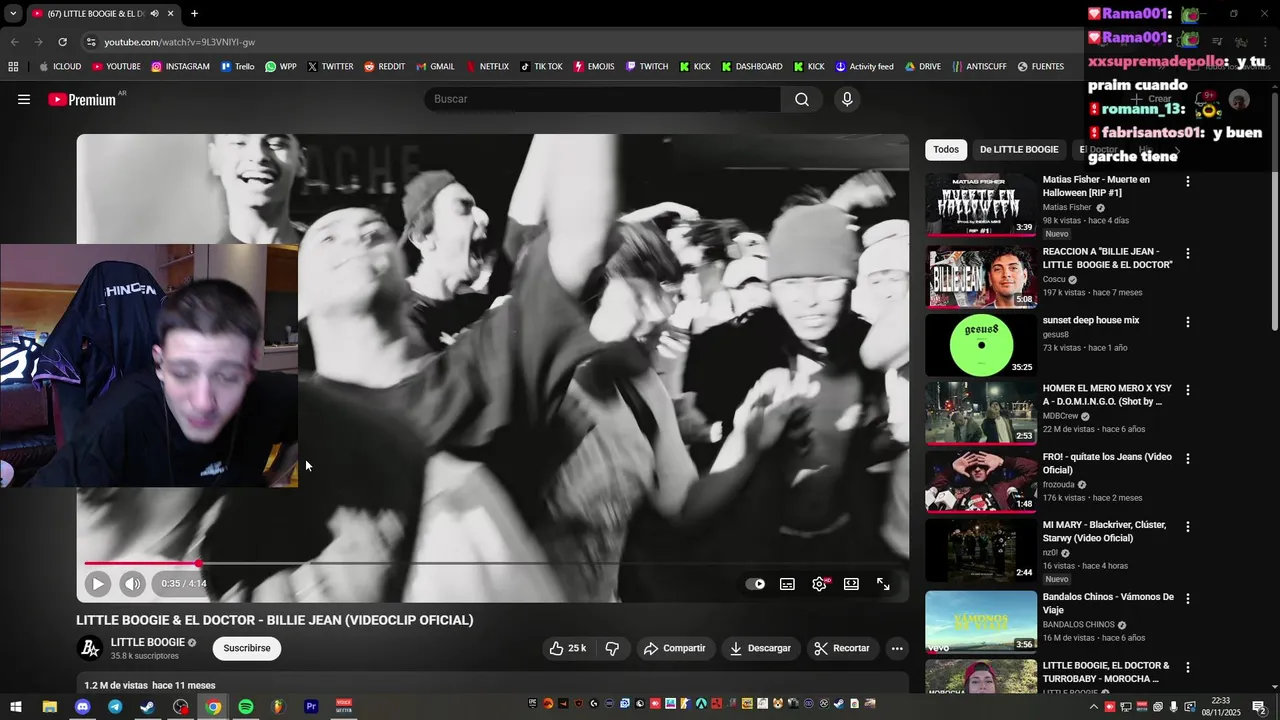Toggle subtitles in video player
The width and height of the screenshot is (1280, 720).
click(x=788, y=584)
